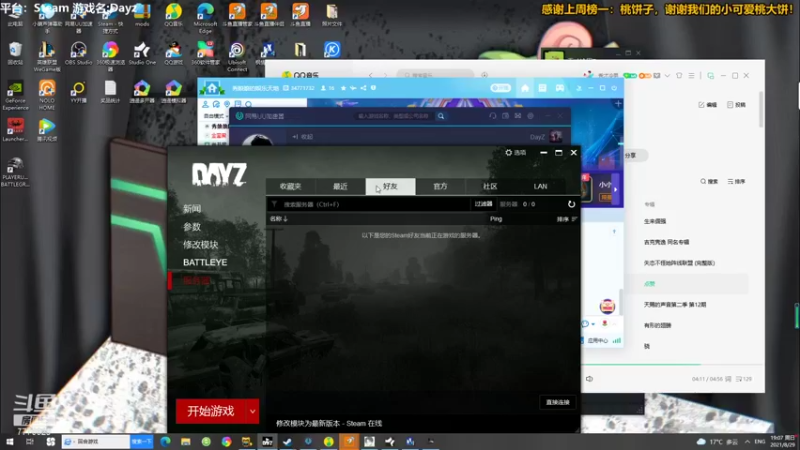Click the volume icon in QQ Music

coord(589,379)
